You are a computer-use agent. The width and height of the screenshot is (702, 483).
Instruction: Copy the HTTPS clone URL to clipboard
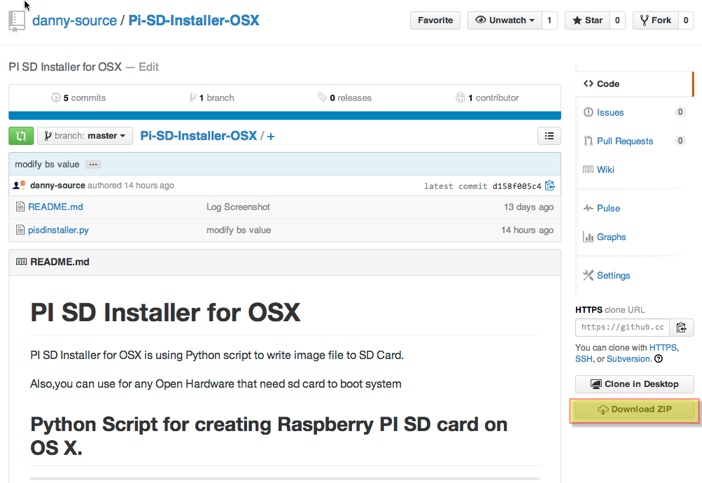click(x=682, y=327)
